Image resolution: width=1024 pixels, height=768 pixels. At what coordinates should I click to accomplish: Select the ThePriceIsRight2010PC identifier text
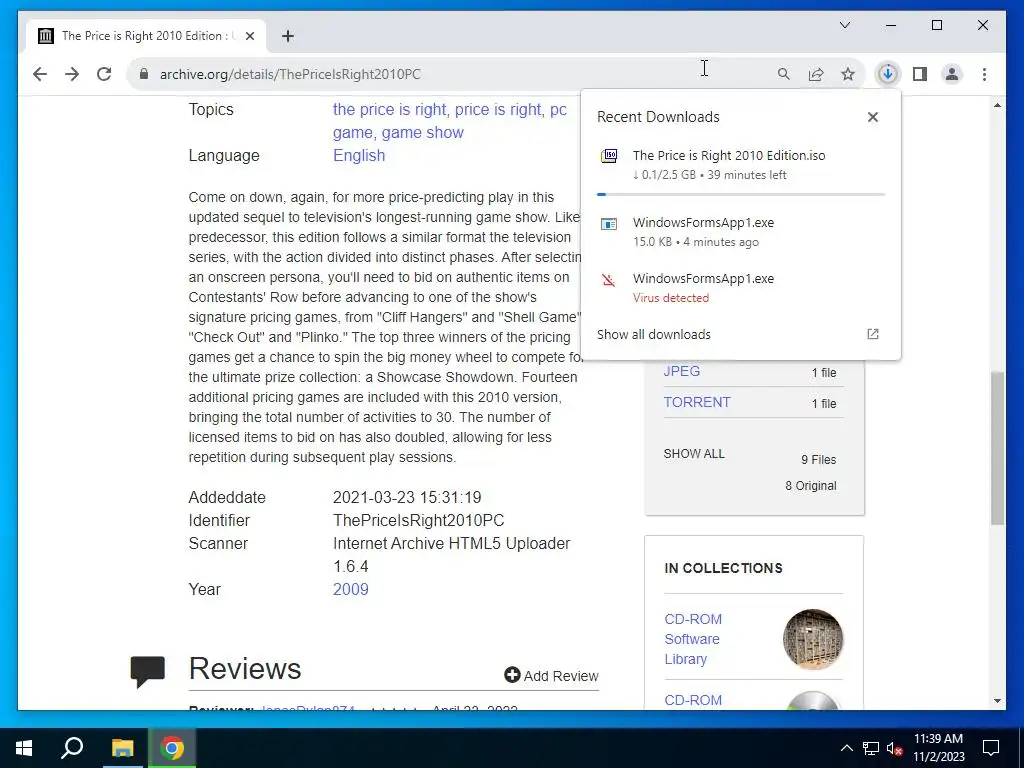click(419, 520)
